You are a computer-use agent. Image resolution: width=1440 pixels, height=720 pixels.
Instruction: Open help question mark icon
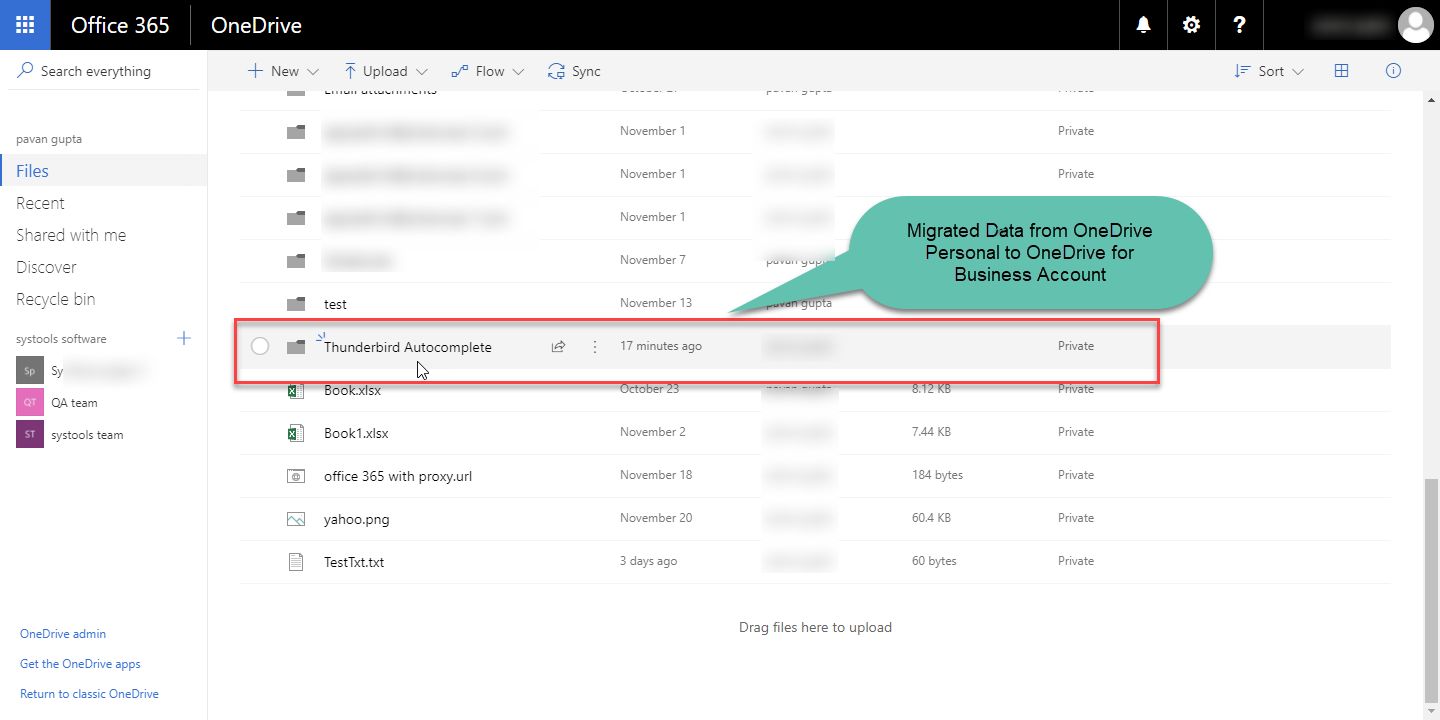click(1239, 25)
